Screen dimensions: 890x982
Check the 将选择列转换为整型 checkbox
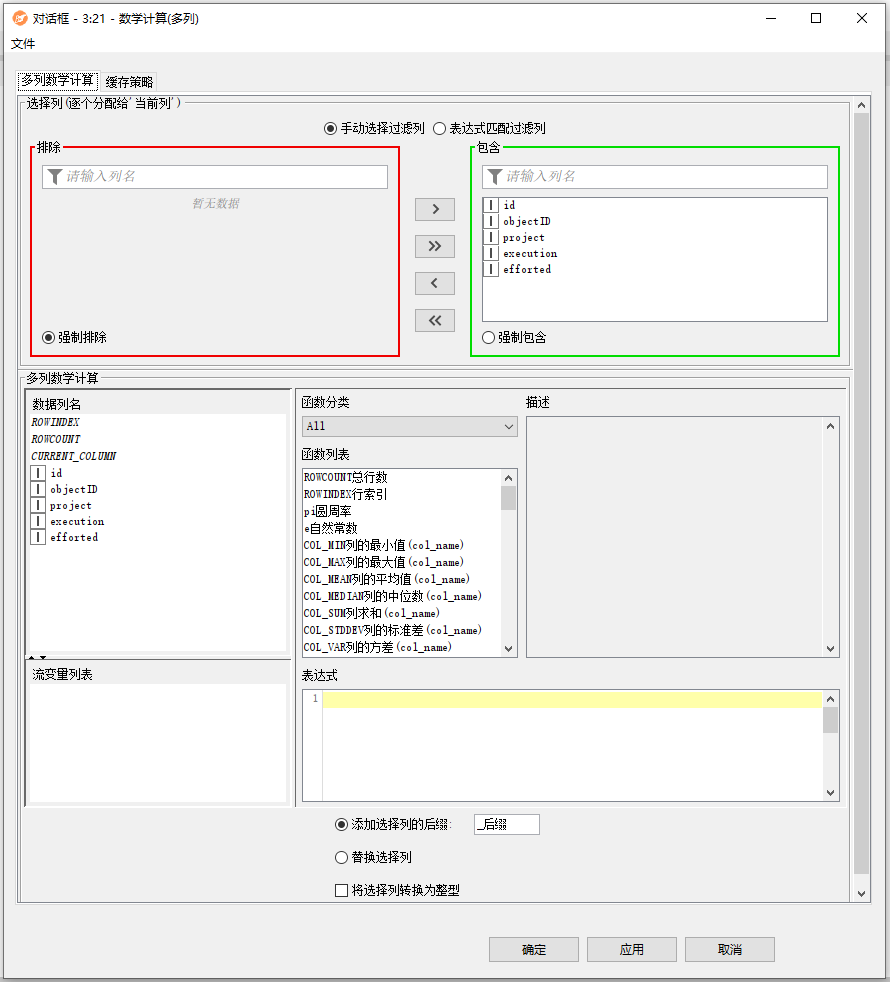[x=342, y=890]
